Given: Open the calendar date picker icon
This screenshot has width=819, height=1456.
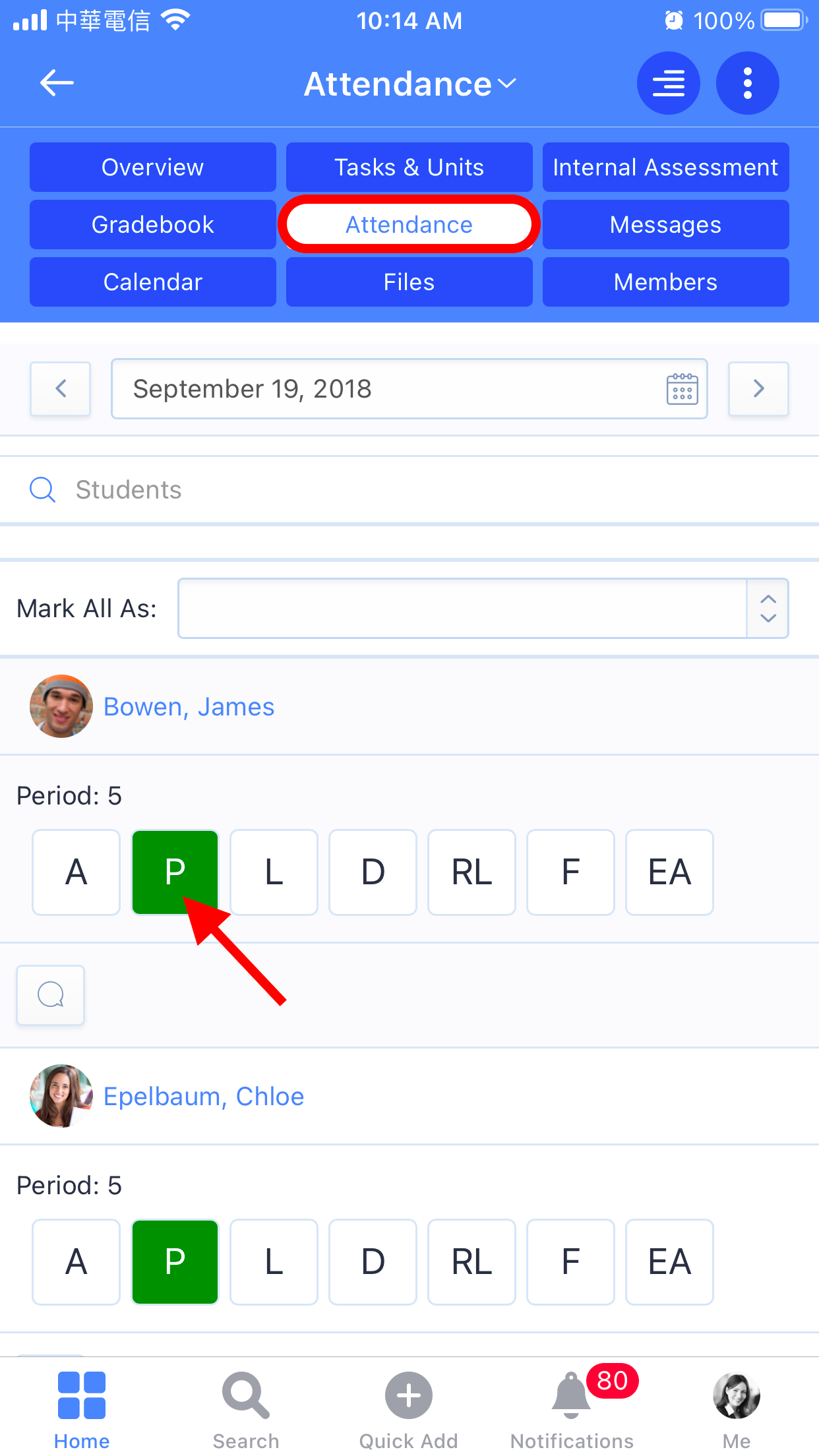Looking at the screenshot, I should tap(682, 389).
